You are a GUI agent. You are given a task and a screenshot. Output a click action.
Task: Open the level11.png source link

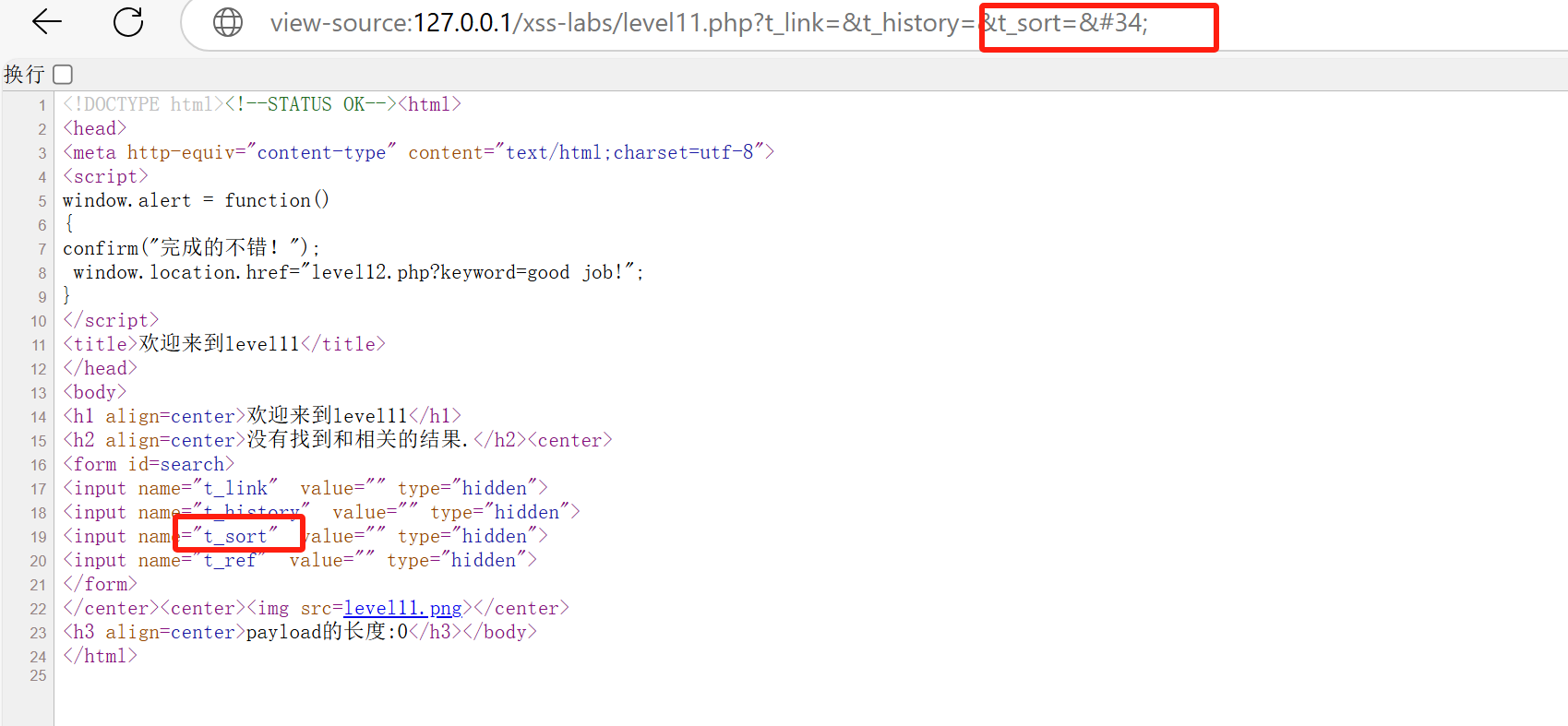(402, 608)
